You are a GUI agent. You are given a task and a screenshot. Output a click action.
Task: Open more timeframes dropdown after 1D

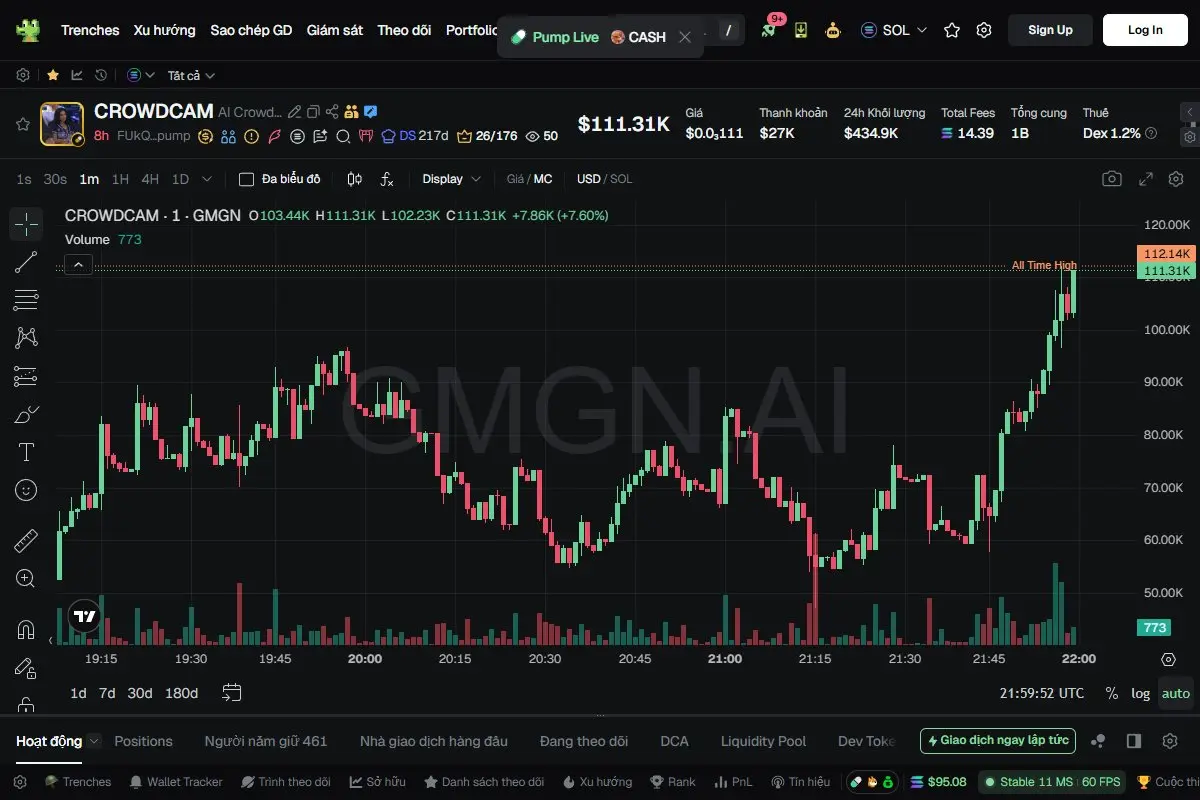[x=207, y=179]
